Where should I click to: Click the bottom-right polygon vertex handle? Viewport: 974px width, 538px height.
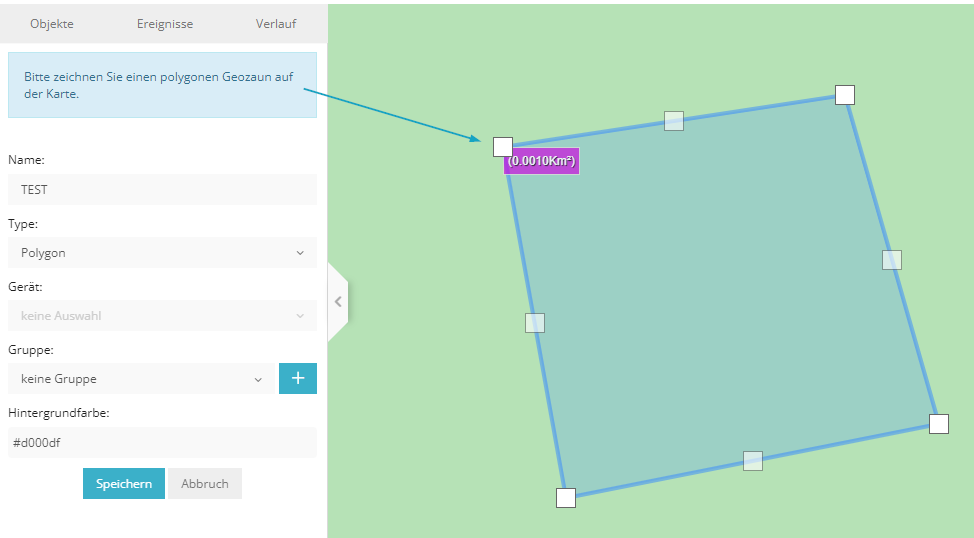tap(938, 424)
